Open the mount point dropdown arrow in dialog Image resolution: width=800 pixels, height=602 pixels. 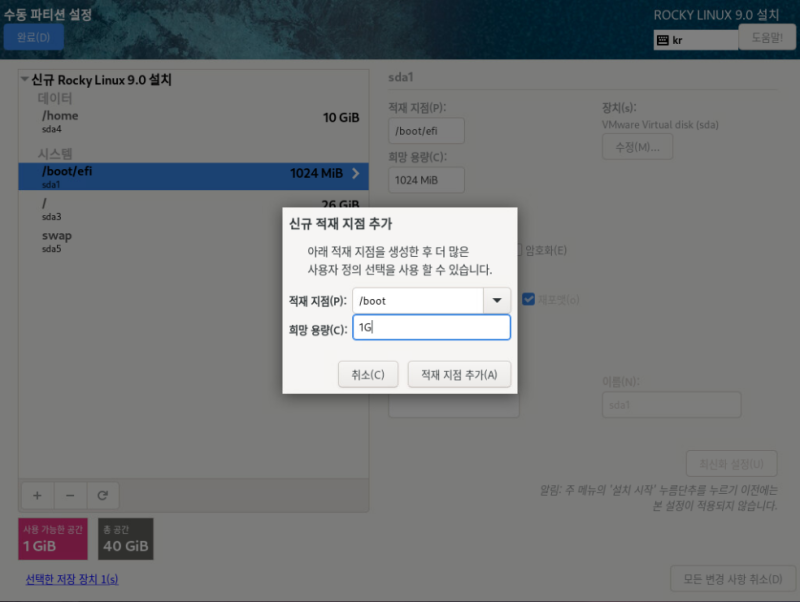click(x=497, y=300)
